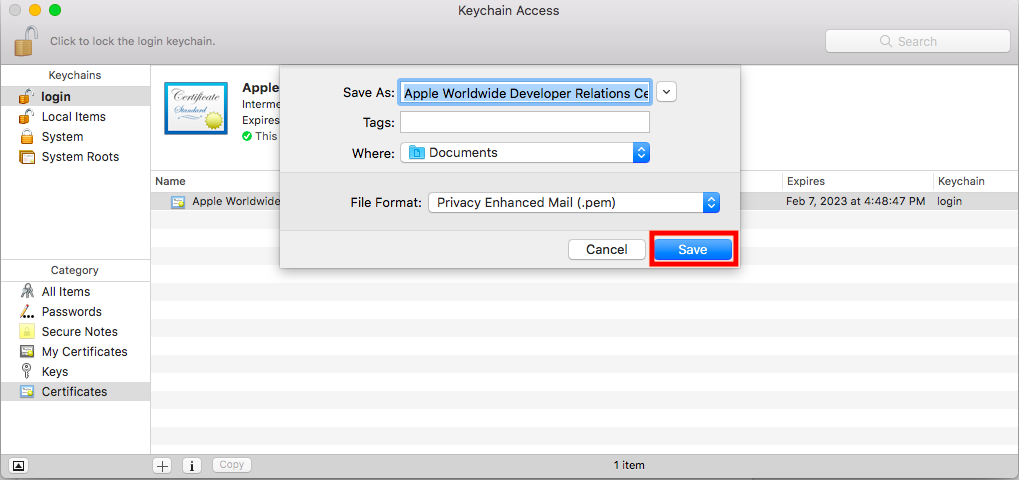Cancel the export dialog
The height and width of the screenshot is (480, 1019).
tap(606, 250)
